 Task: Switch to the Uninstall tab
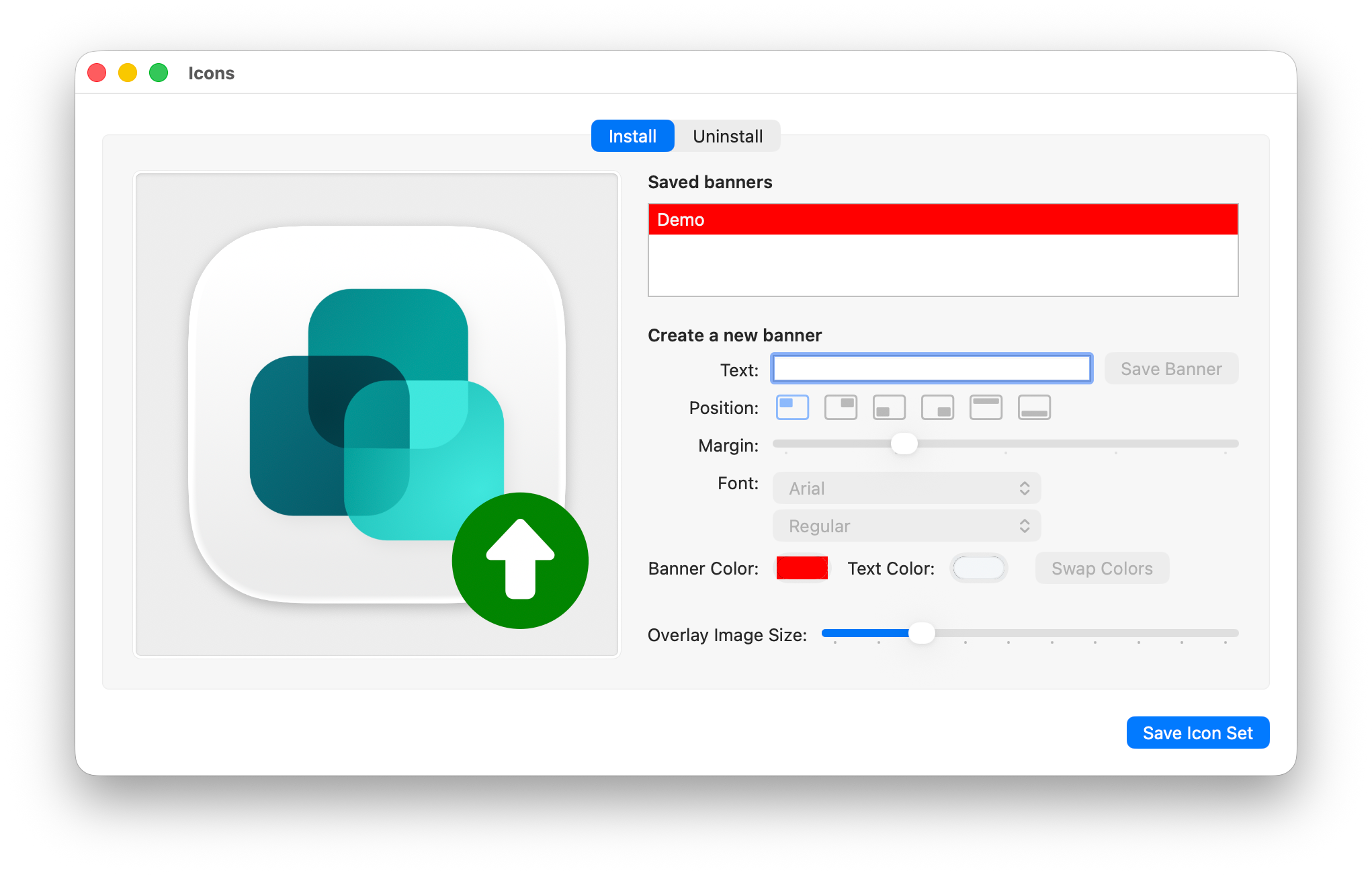[x=728, y=136]
